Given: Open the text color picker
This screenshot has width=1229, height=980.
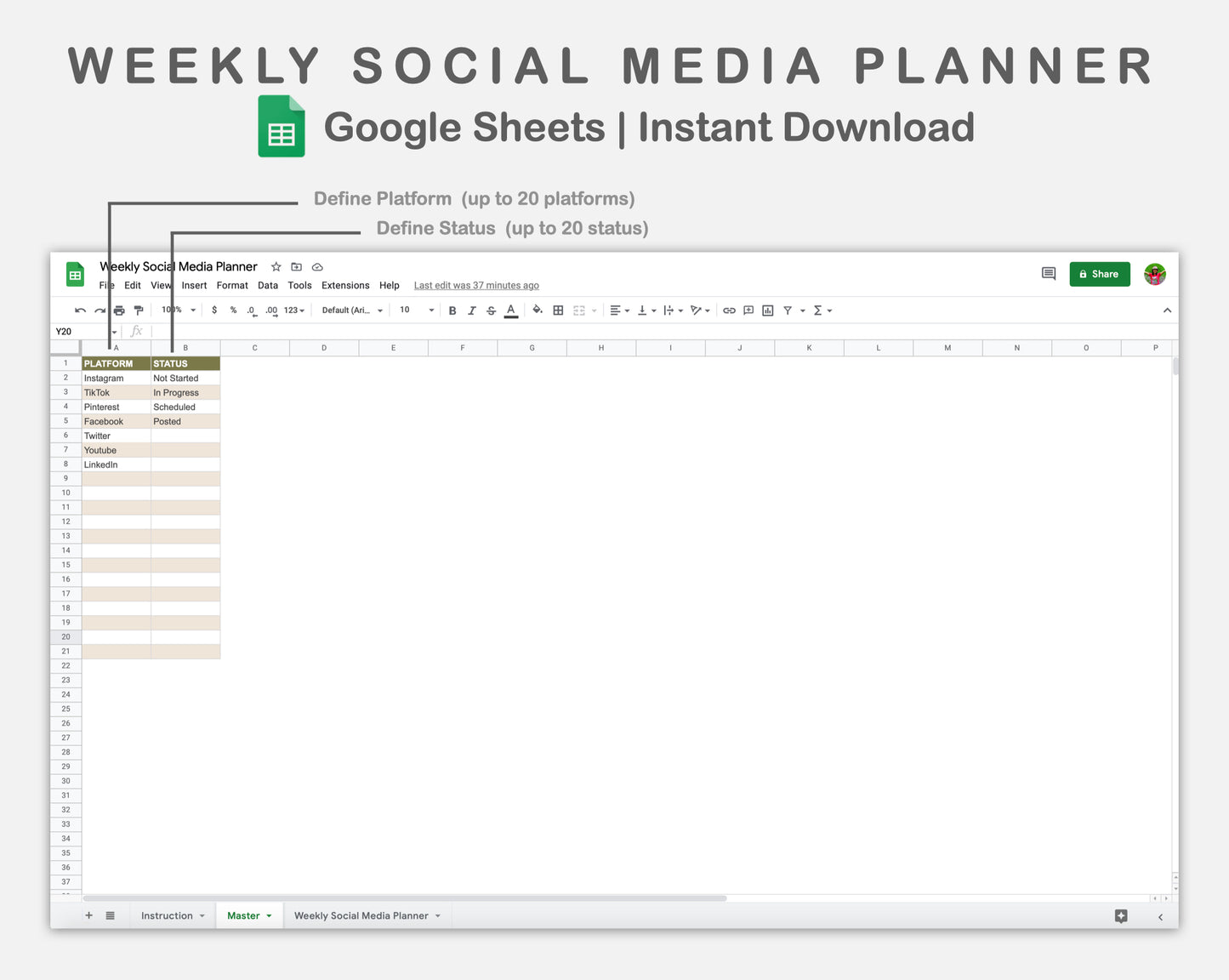Looking at the screenshot, I should click(510, 310).
